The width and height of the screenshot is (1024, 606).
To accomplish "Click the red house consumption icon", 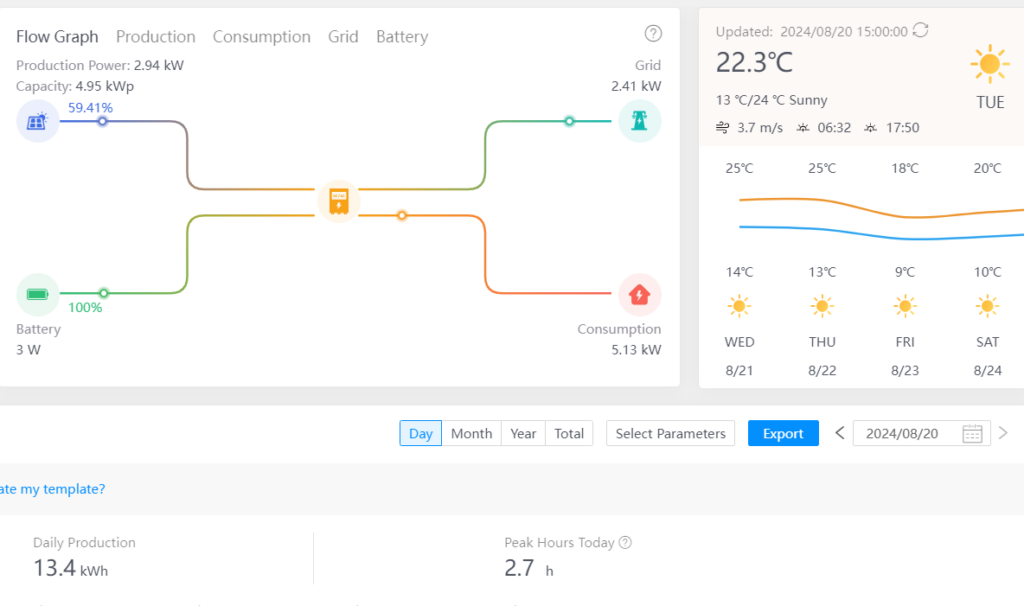I will (639, 294).
